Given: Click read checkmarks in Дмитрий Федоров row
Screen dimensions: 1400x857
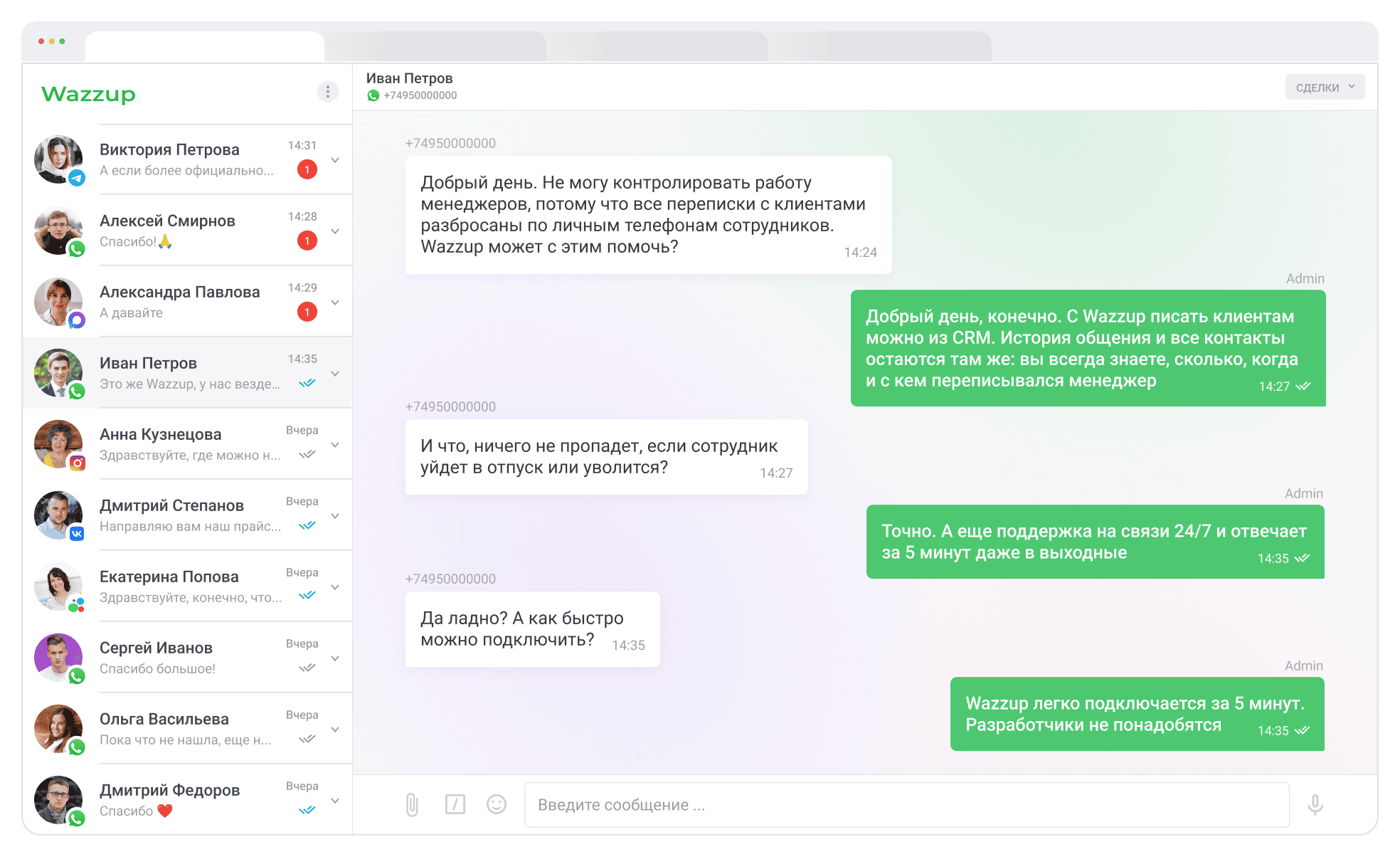Looking at the screenshot, I should tap(307, 810).
